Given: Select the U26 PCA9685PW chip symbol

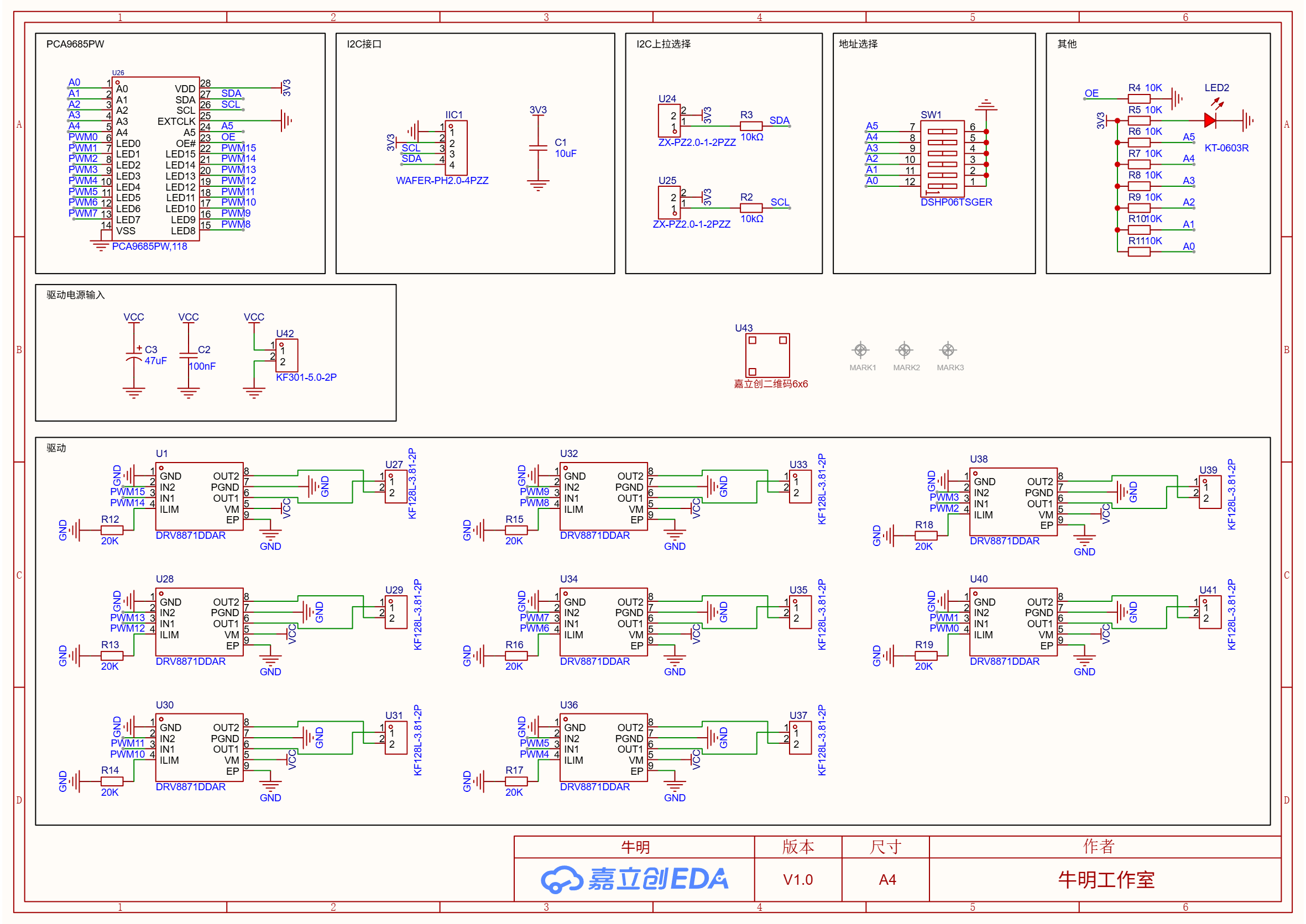Looking at the screenshot, I should pyautogui.click(x=155, y=159).
